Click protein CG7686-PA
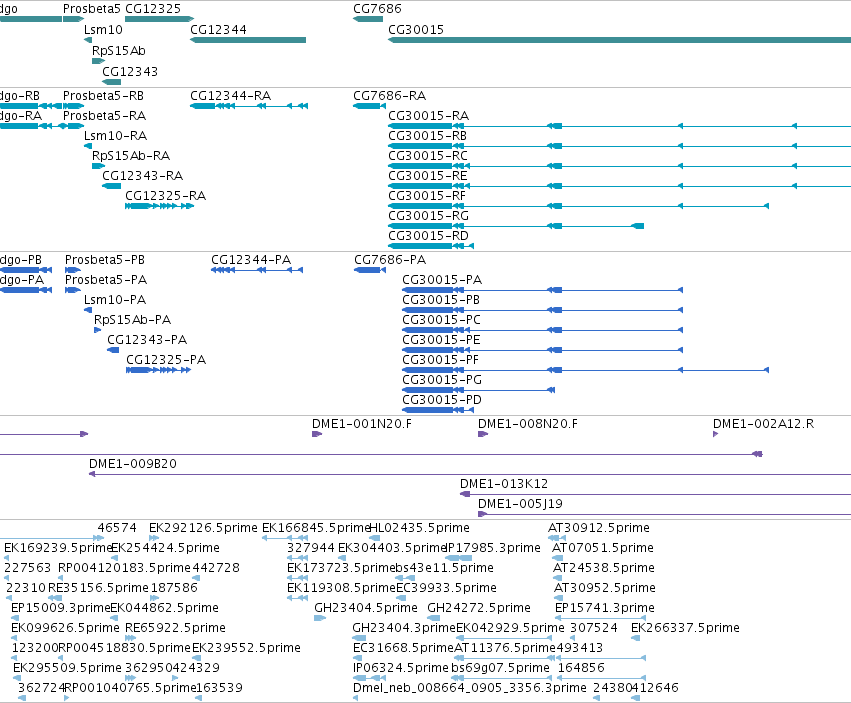851x703 pixels. tap(370, 270)
